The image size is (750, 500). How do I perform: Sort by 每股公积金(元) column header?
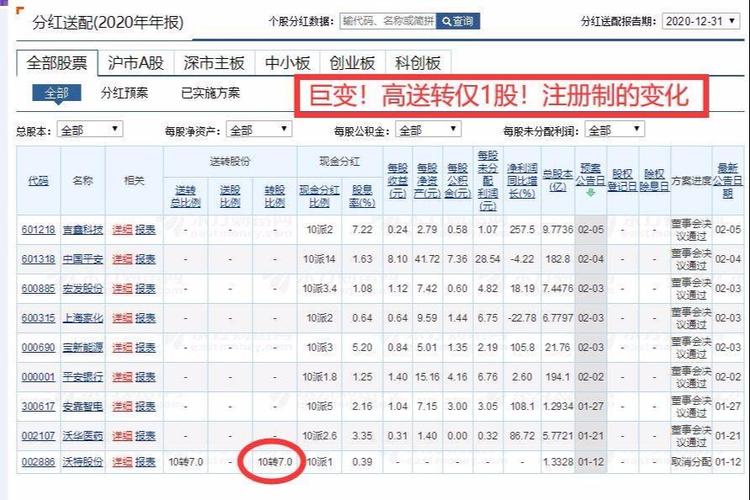458,180
